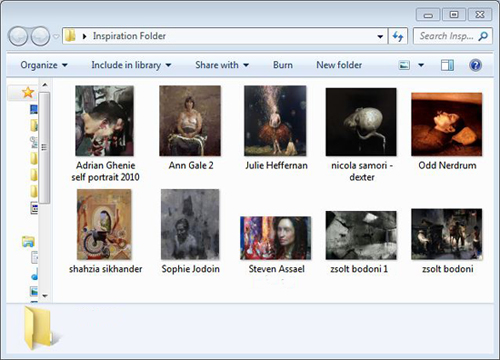
Task: Select the Sophie Jodoin thumbnail
Action: coord(190,224)
